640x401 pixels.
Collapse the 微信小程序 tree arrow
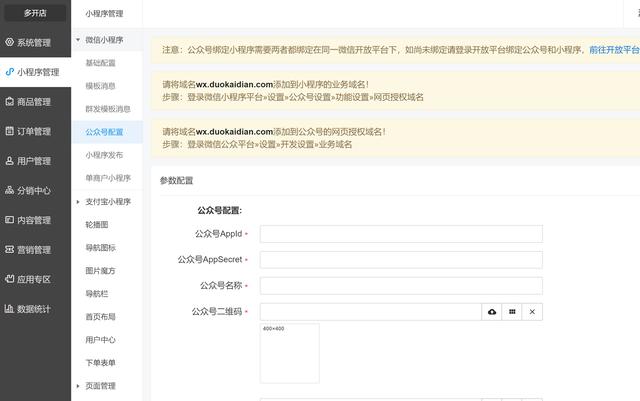[x=78, y=40]
